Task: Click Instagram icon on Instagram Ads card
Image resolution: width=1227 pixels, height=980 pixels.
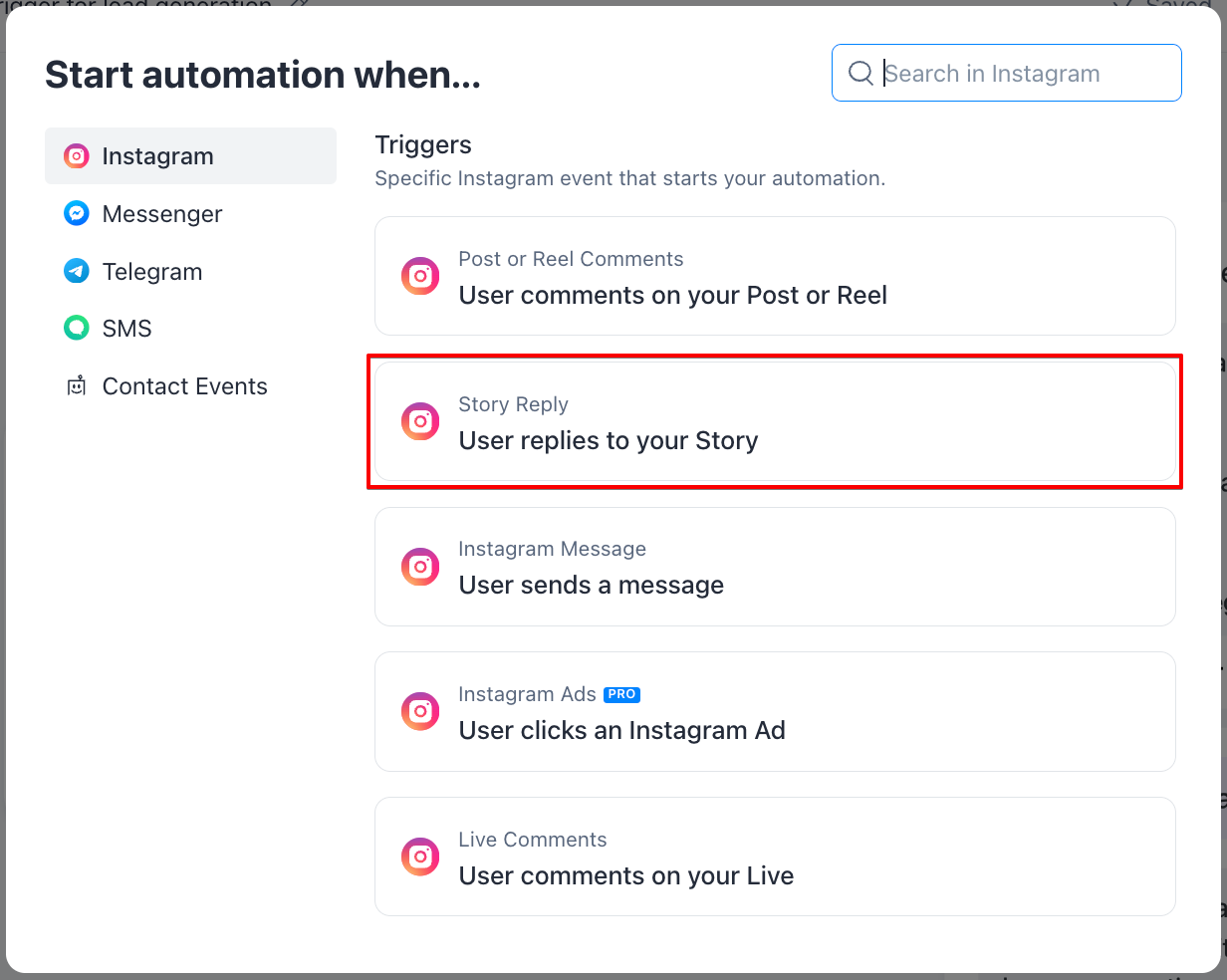Action: 420,711
